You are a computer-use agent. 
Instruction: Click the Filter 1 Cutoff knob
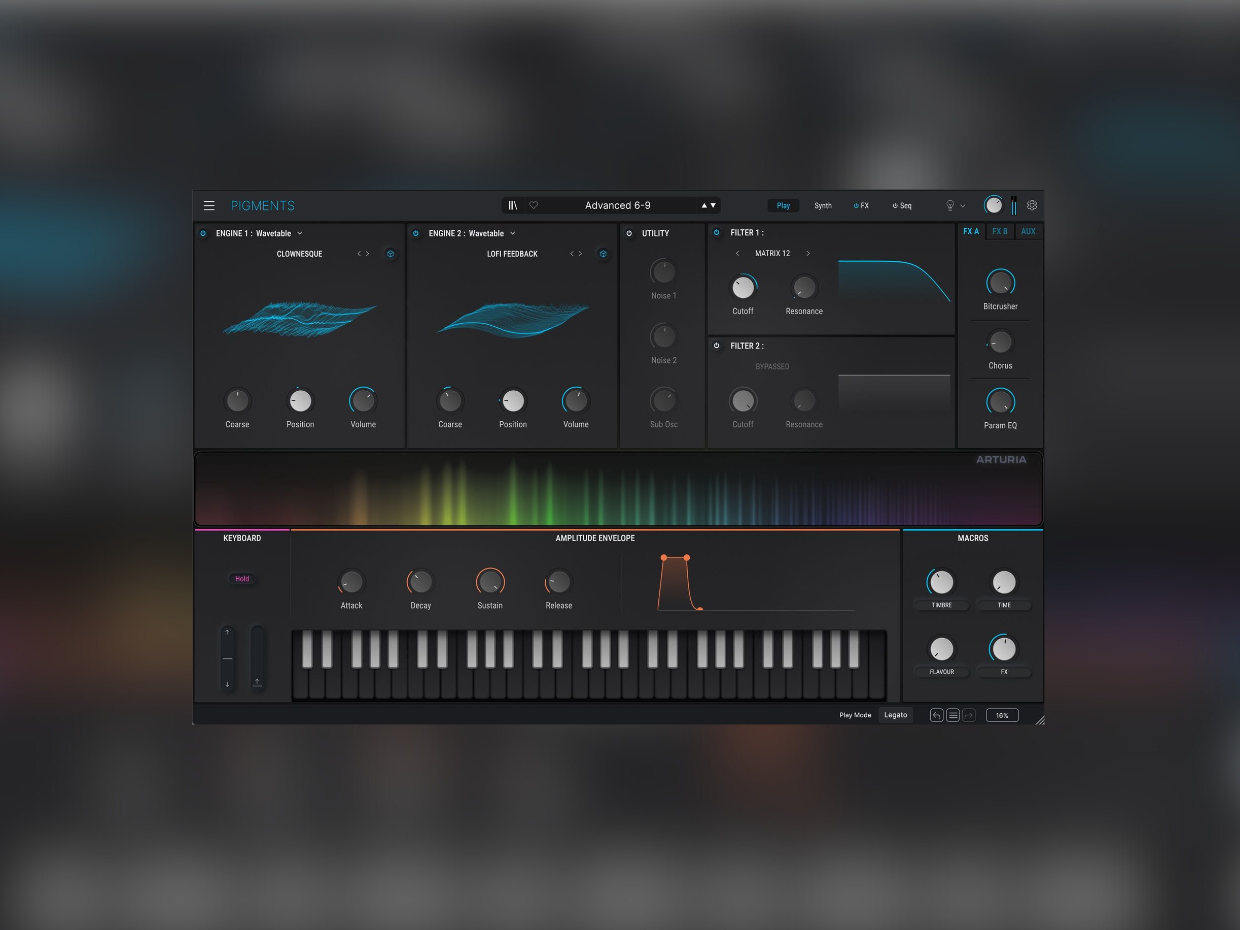[743, 288]
